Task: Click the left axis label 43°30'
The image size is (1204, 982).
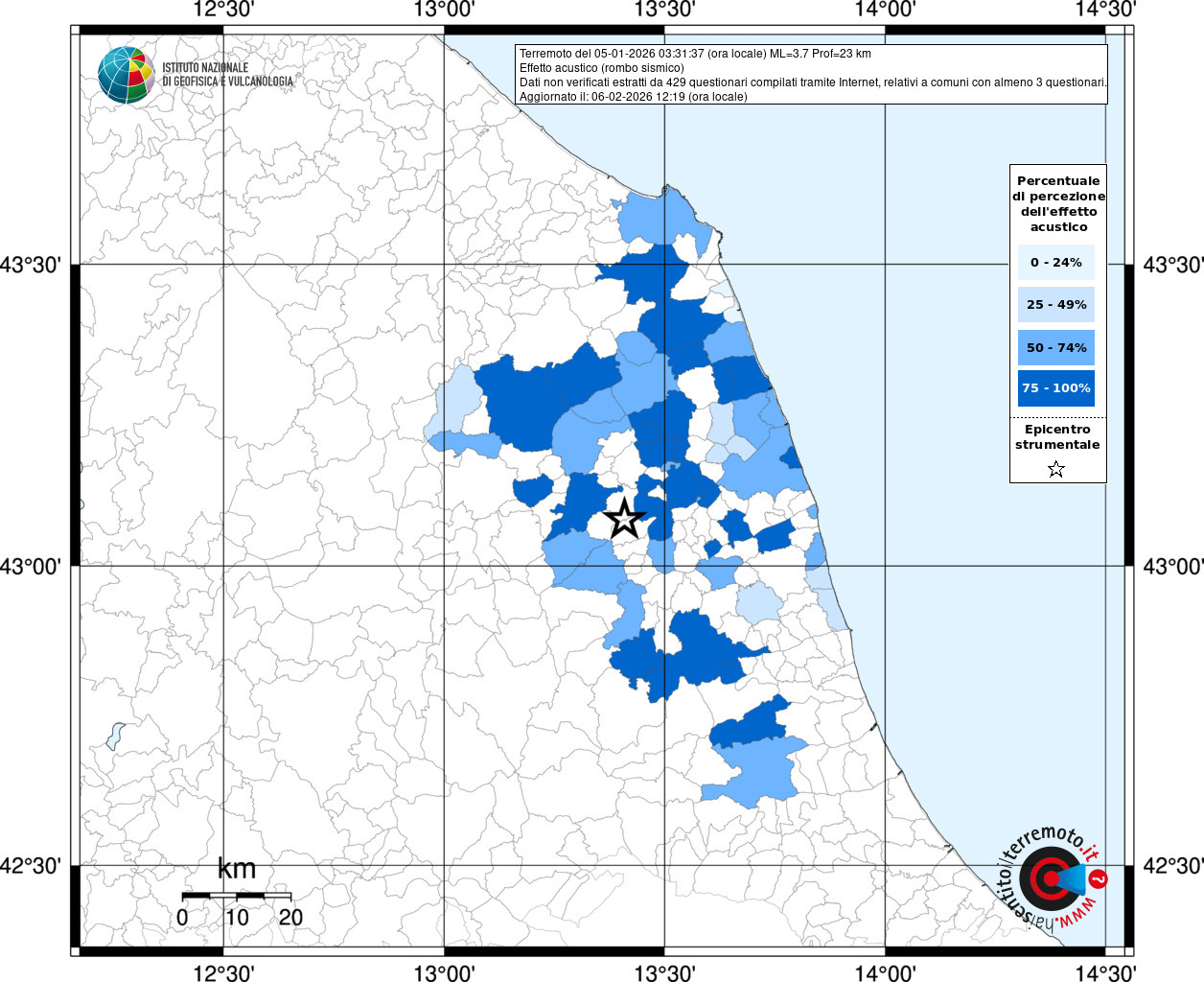Action: pyautogui.click(x=31, y=265)
